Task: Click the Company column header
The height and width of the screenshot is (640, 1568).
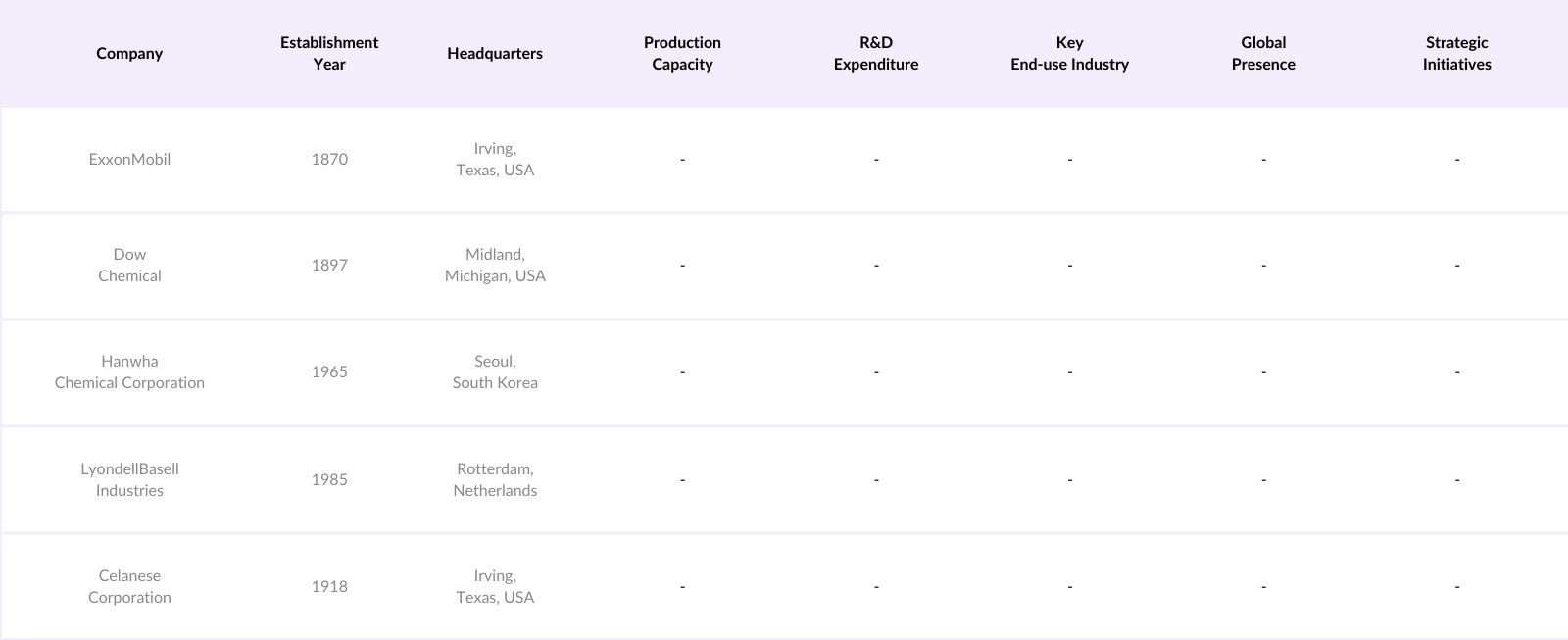Action: (129, 54)
